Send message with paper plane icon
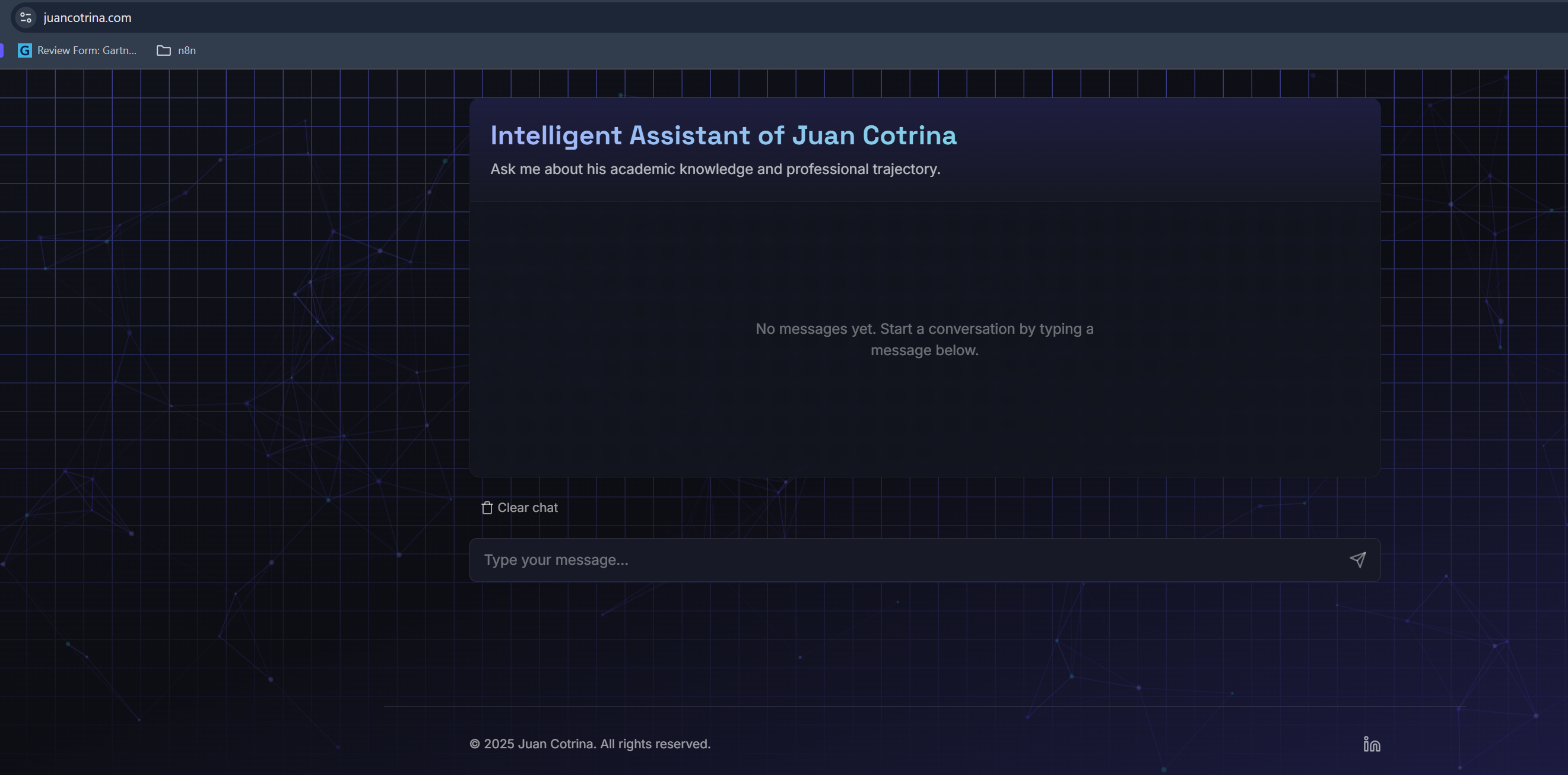The width and height of the screenshot is (1568, 775). click(1357, 560)
